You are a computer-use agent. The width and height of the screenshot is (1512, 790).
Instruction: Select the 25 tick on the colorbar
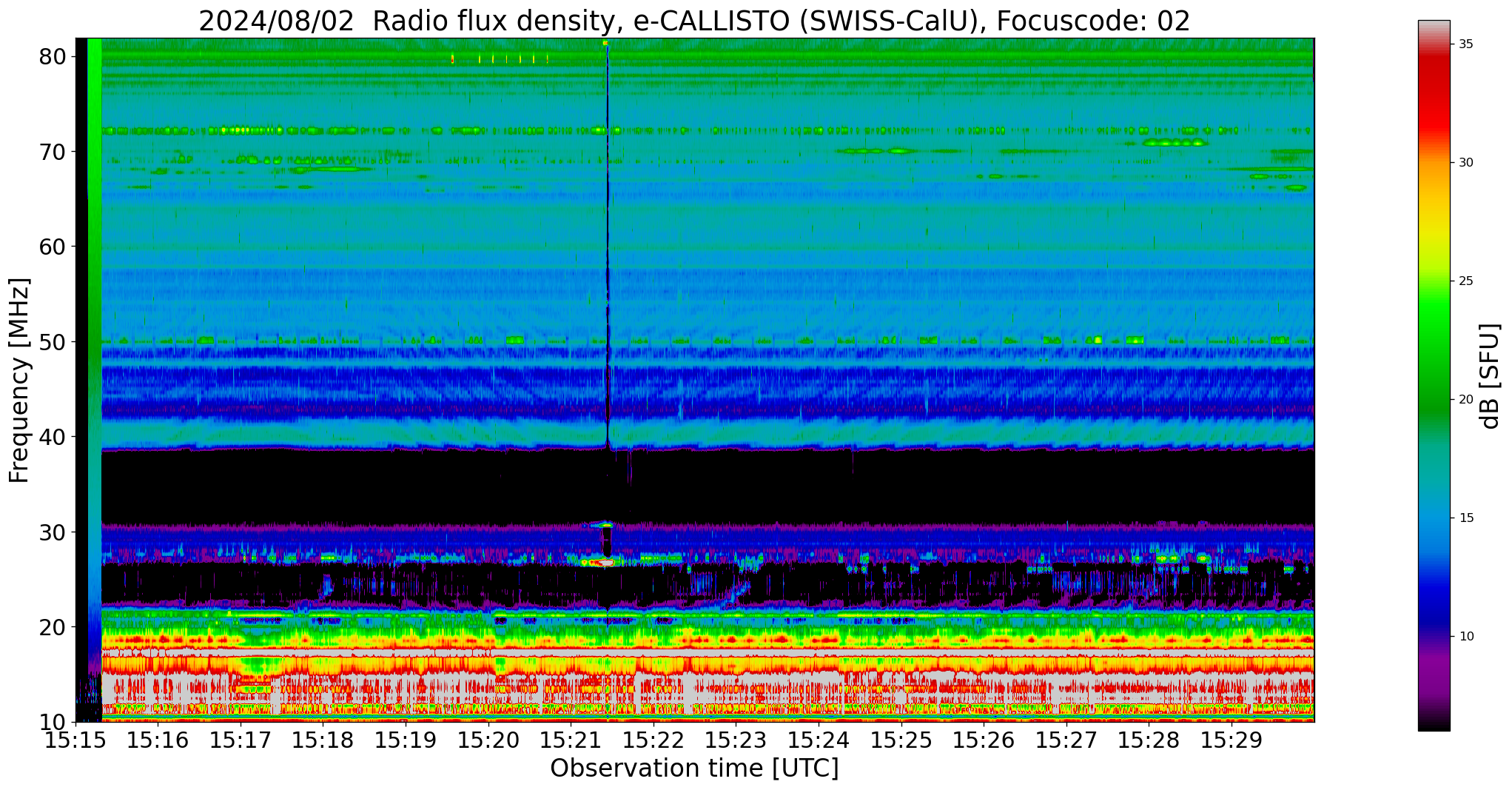click(x=1465, y=281)
